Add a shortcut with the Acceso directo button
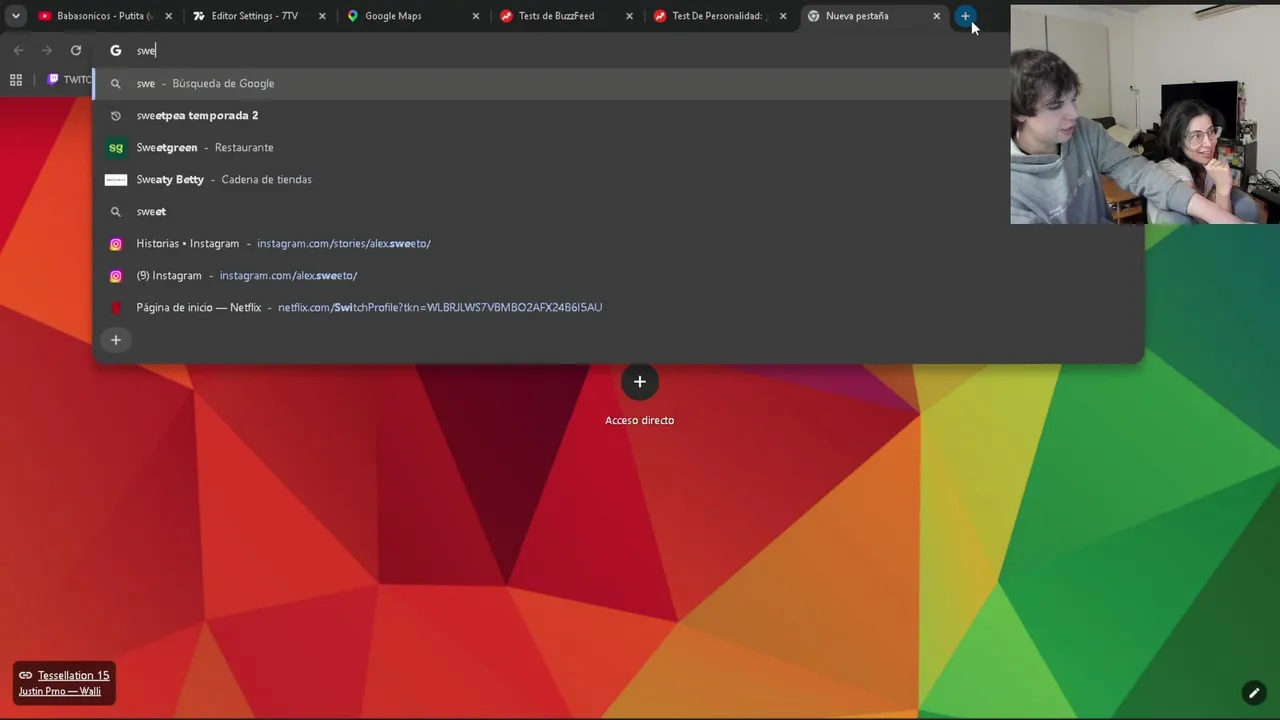The width and height of the screenshot is (1280, 720). pos(640,381)
